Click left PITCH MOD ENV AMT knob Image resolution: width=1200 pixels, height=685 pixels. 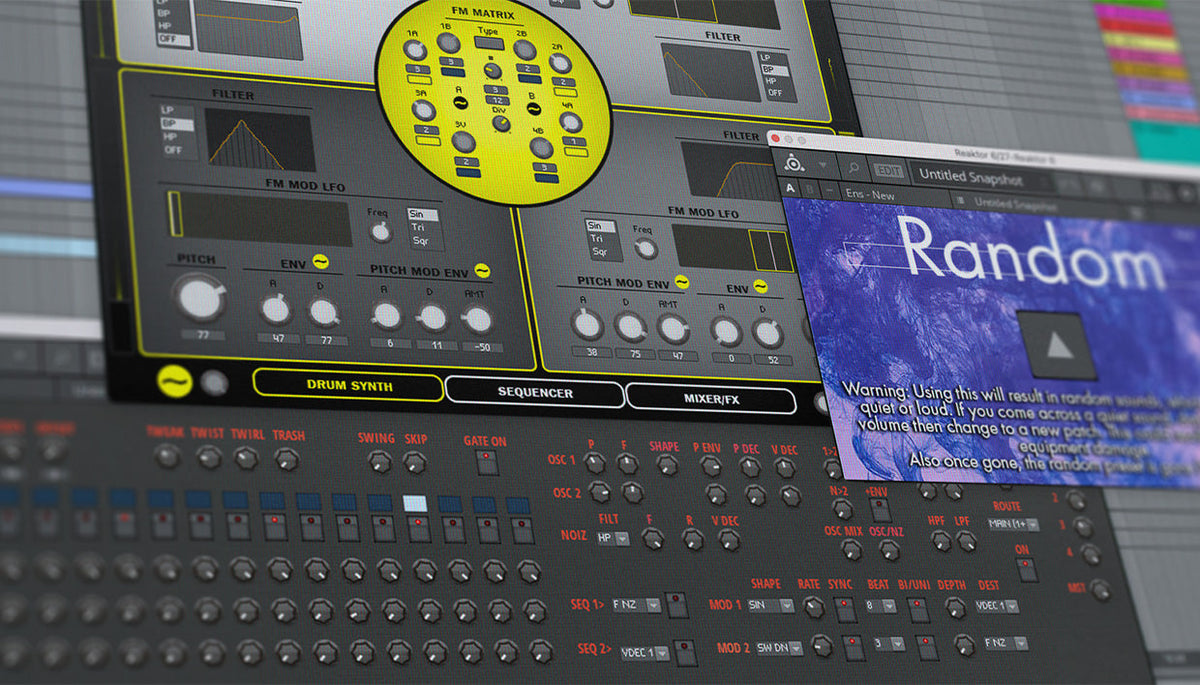click(x=478, y=319)
